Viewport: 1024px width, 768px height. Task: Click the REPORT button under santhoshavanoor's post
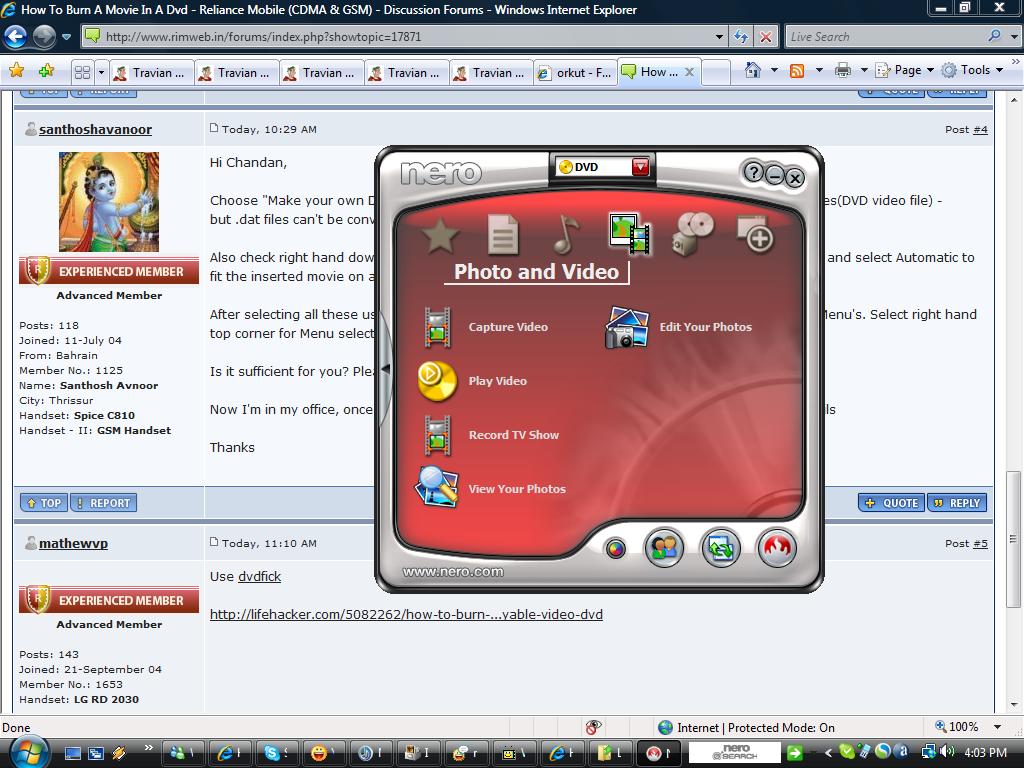click(103, 503)
